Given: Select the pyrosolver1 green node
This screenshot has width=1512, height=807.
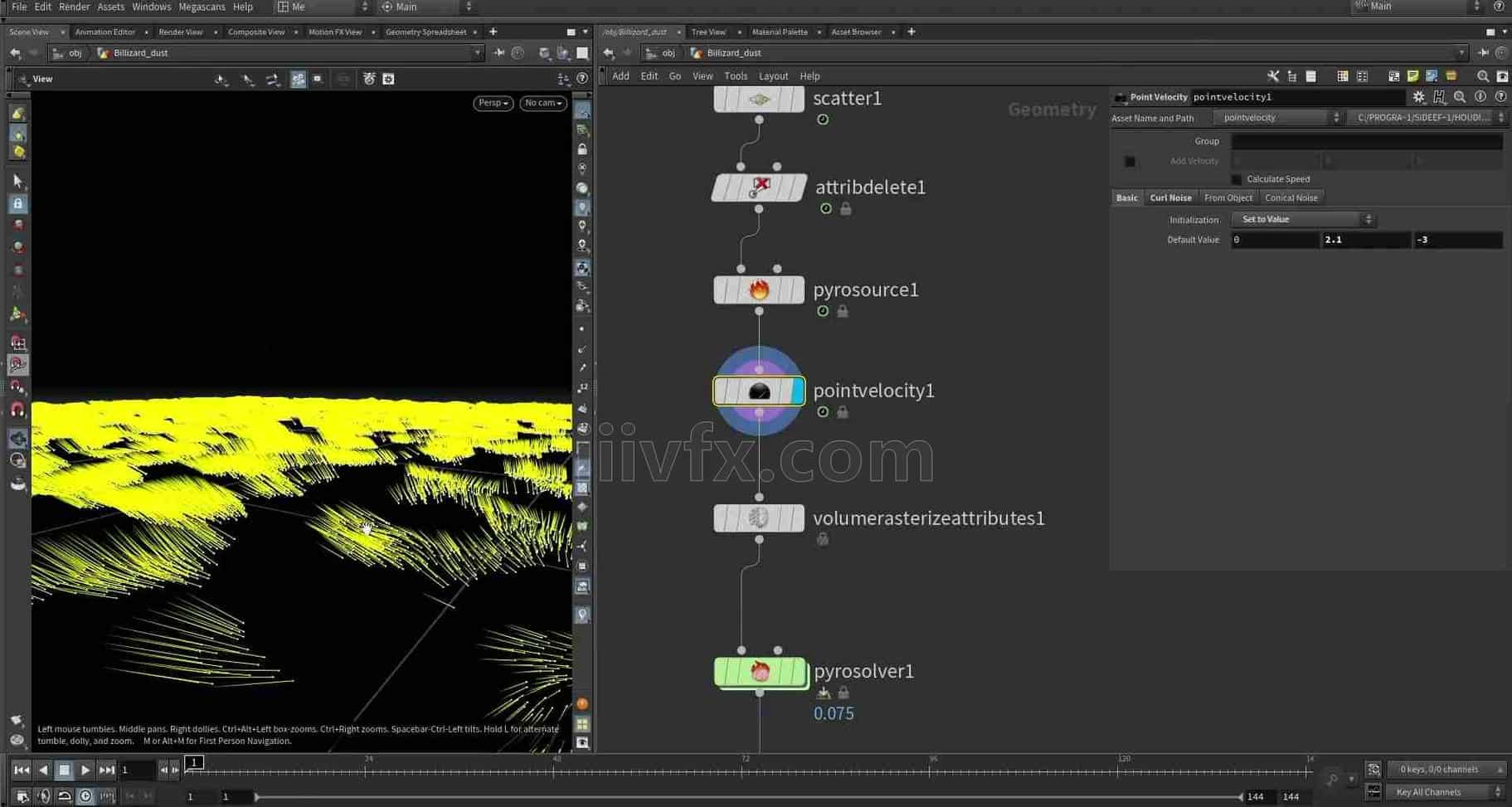Looking at the screenshot, I should [x=759, y=671].
